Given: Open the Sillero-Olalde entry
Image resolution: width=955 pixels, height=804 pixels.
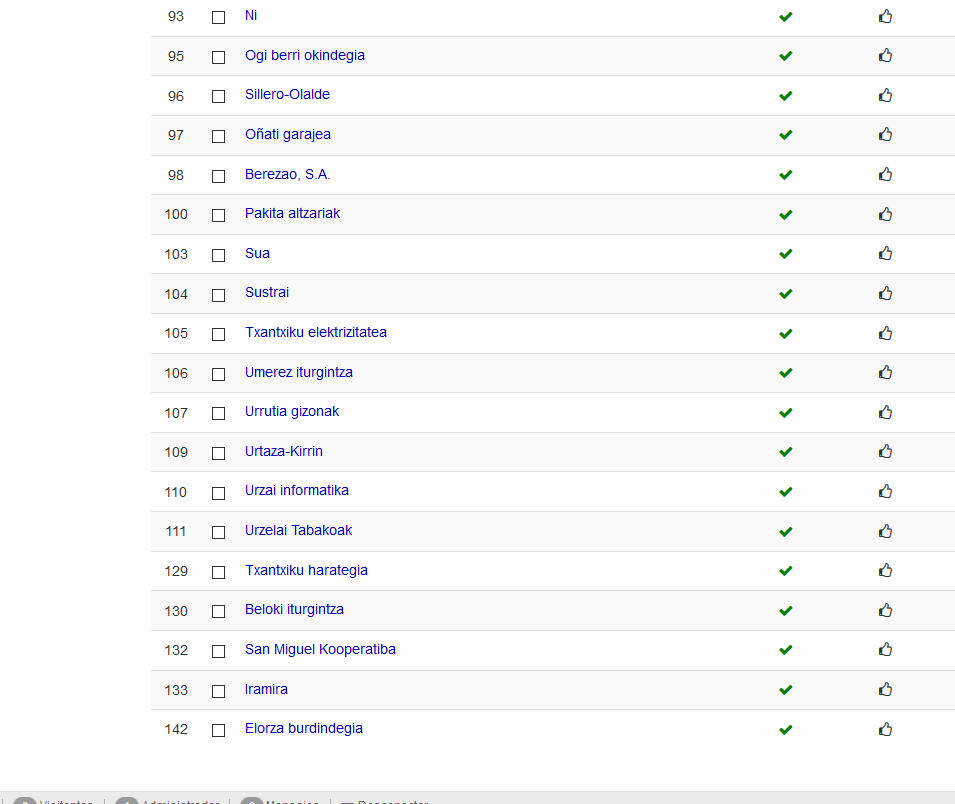Looking at the screenshot, I should 287,94.
